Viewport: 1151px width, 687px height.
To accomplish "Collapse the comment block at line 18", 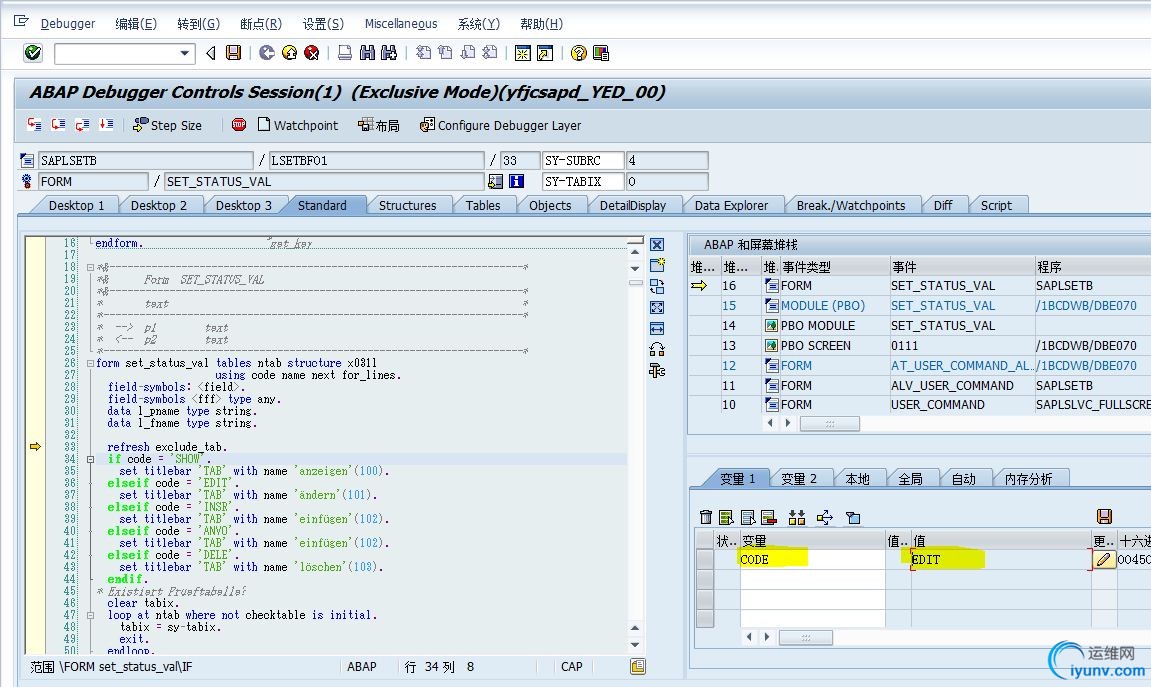I will (x=90, y=267).
